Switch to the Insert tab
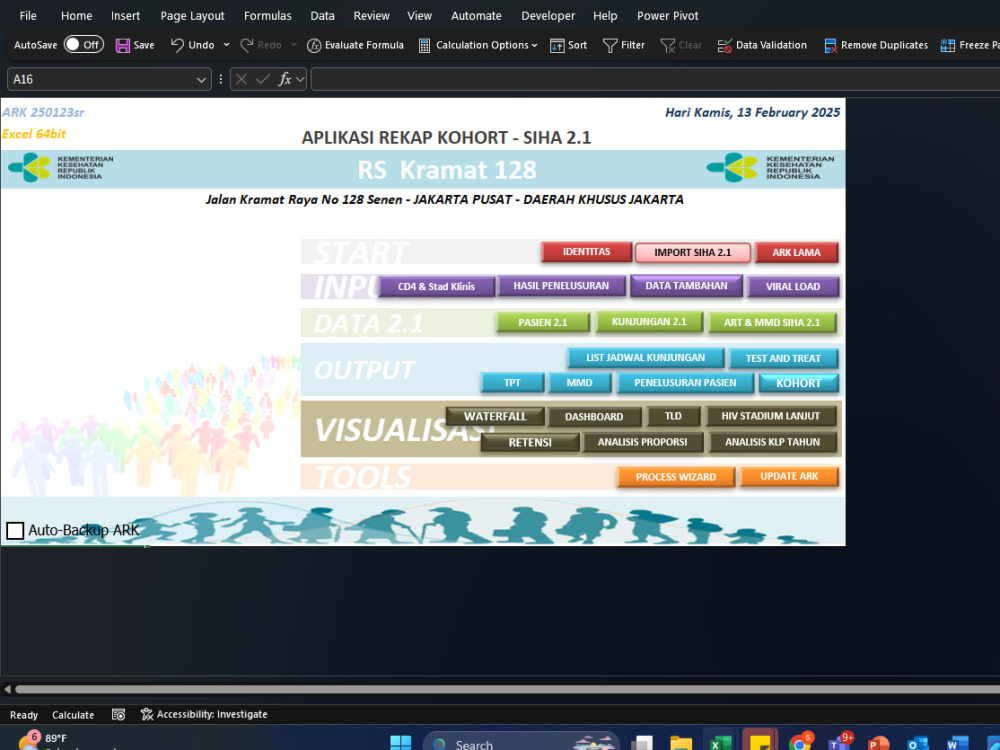The height and width of the screenshot is (750, 1000). (126, 15)
